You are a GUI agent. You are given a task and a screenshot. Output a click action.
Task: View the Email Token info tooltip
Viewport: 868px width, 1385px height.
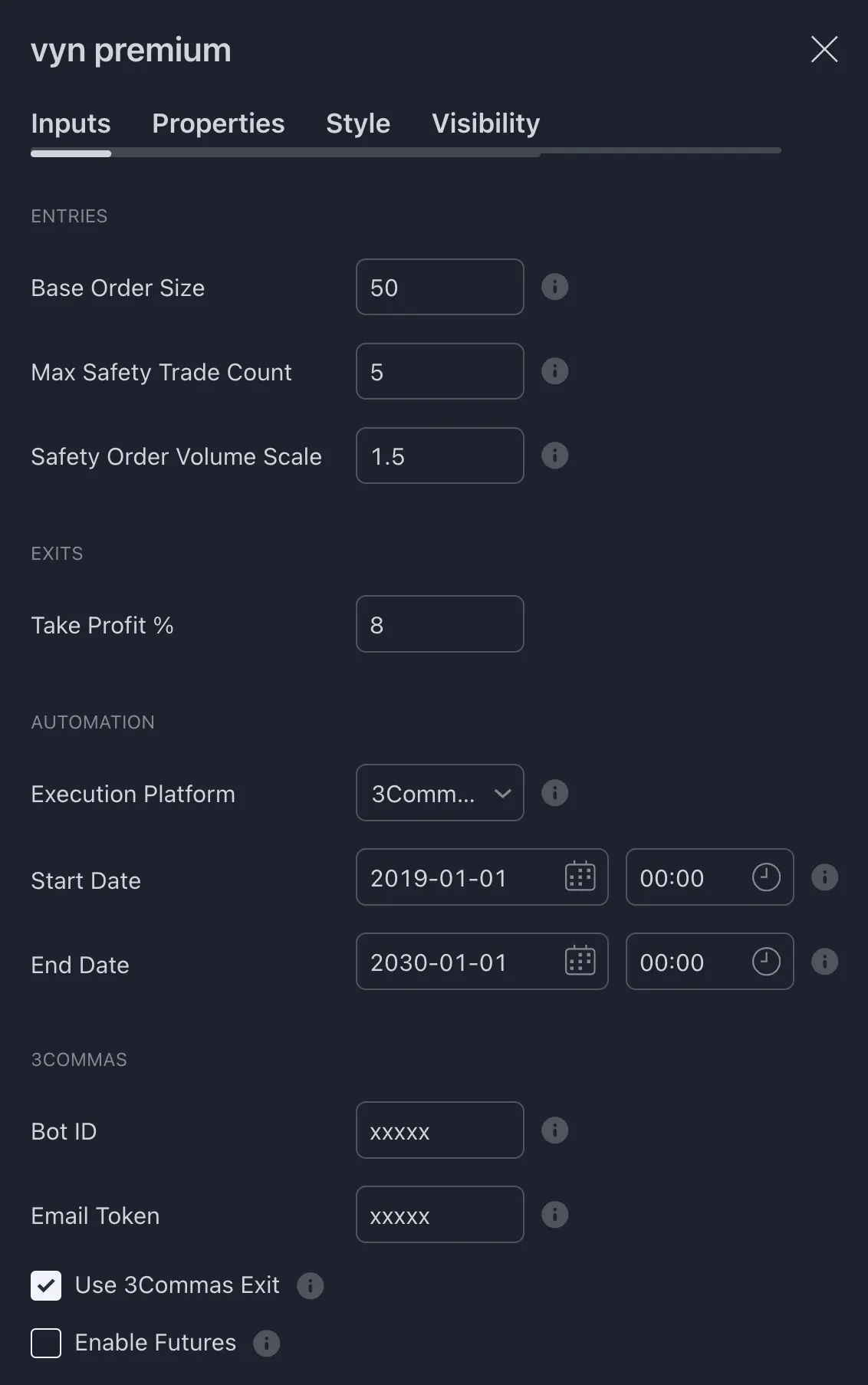click(x=554, y=1215)
